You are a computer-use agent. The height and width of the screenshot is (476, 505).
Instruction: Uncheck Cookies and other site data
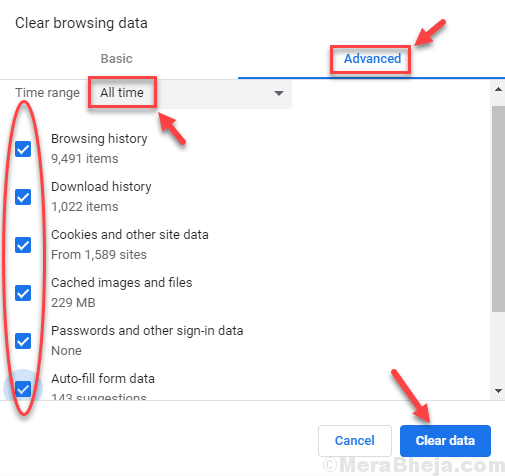pyautogui.click(x=23, y=245)
